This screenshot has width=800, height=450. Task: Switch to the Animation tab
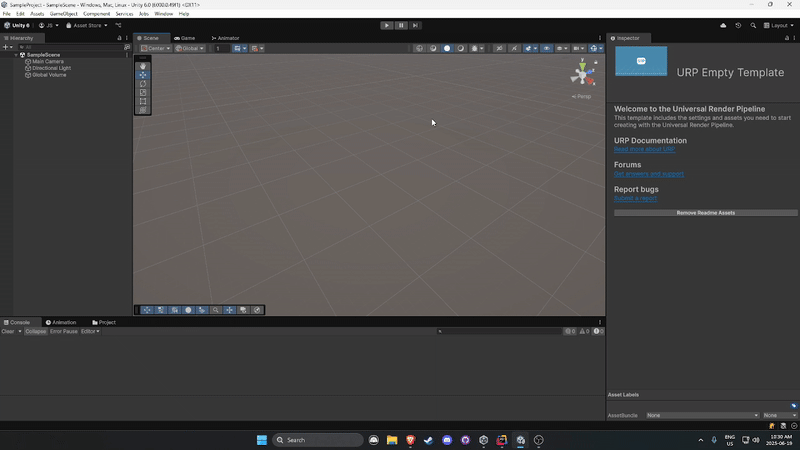tap(61, 322)
